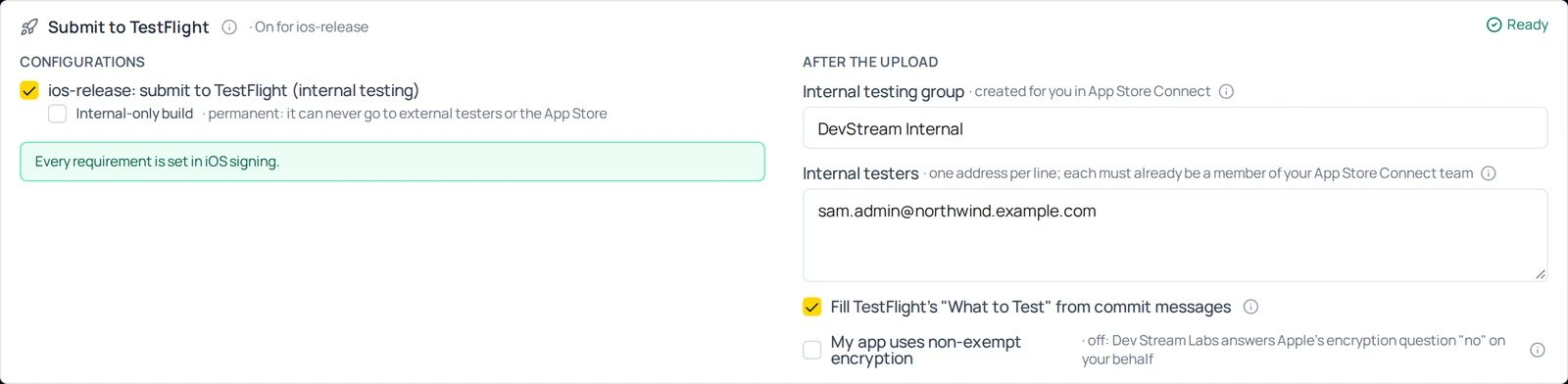Uncheck Fill TestFlight's What to Test checkbox
1568x384 pixels.
(811, 307)
